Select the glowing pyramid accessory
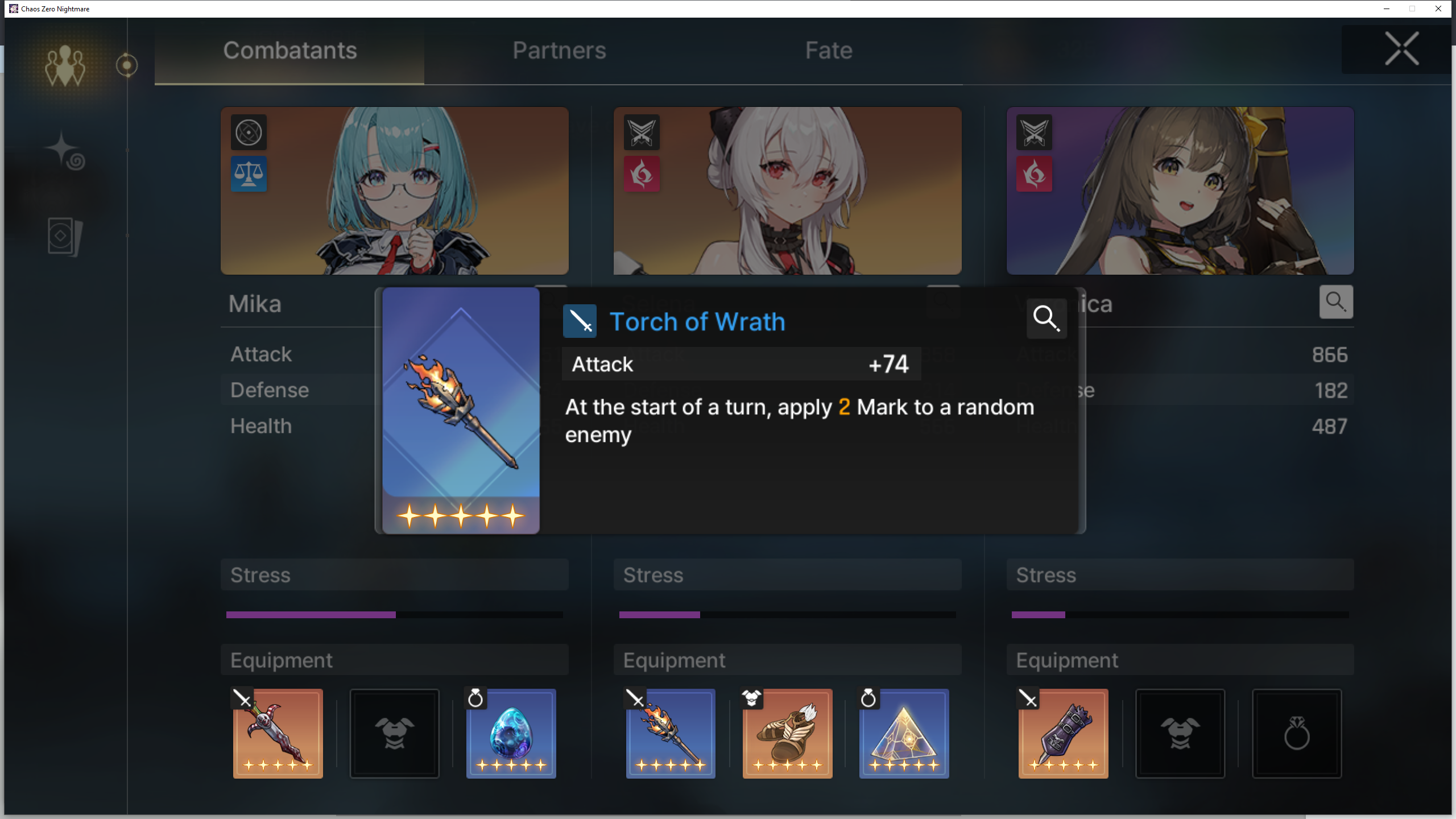This screenshot has width=1456, height=819. [x=904, y=733]
